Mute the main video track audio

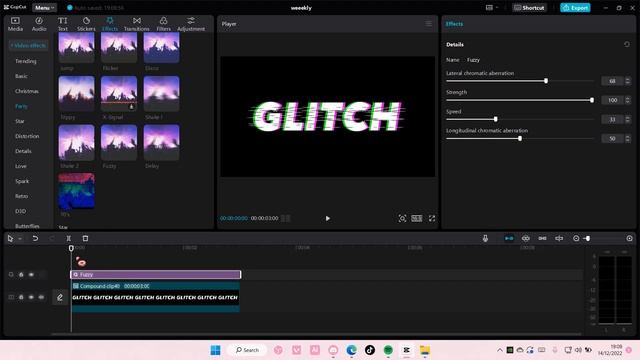click(41, 297)
